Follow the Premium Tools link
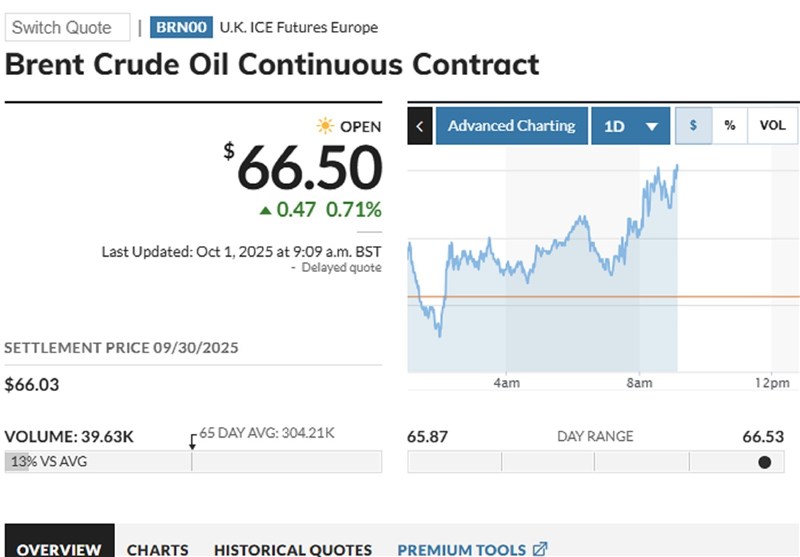 (461, 549)
